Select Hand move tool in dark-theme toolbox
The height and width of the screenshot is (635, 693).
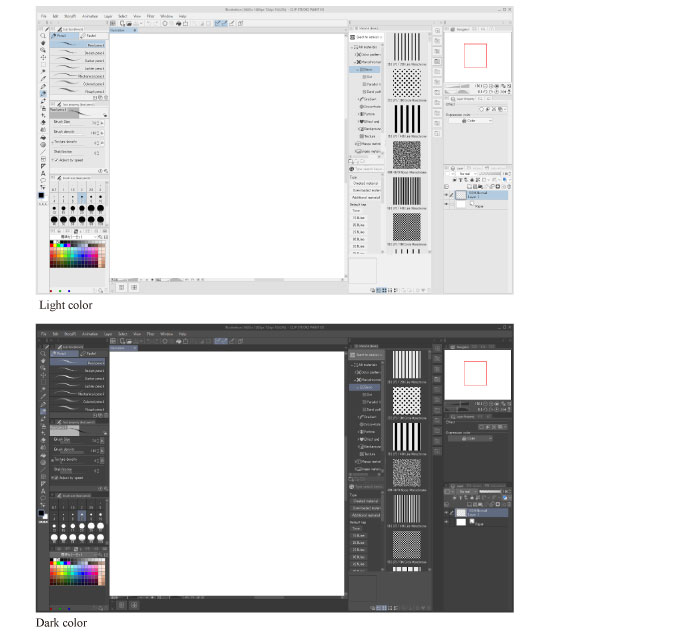click(x=43, y=361)
